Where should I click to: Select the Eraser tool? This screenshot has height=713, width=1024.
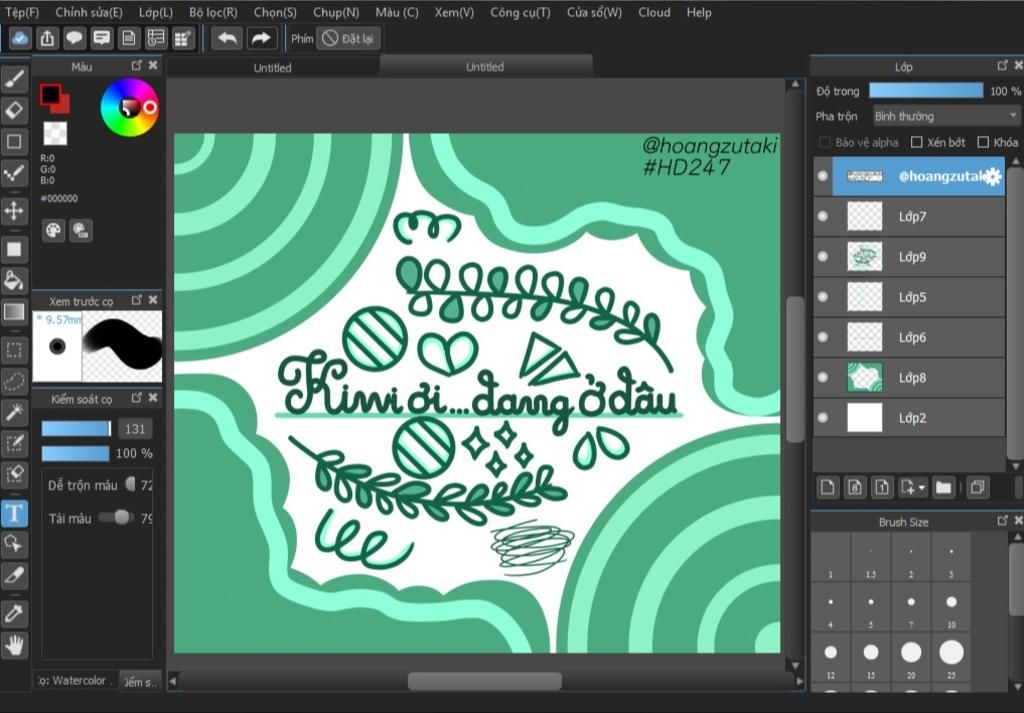click(14, 110)
